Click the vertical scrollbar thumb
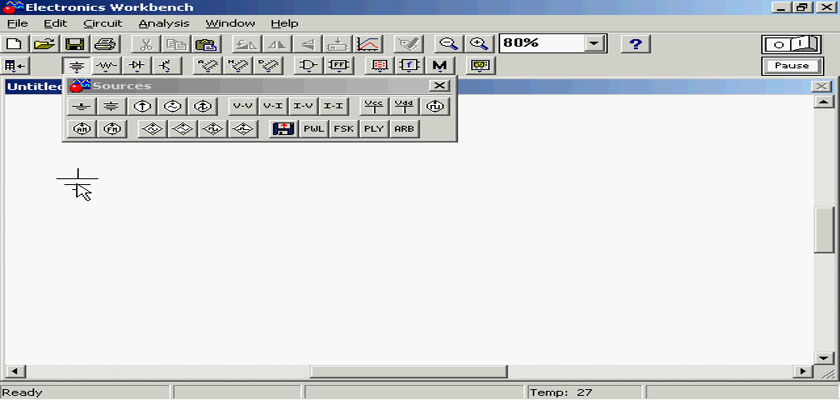Image resolution: width=840 pixels, height=400 pixels. (823, 230)
